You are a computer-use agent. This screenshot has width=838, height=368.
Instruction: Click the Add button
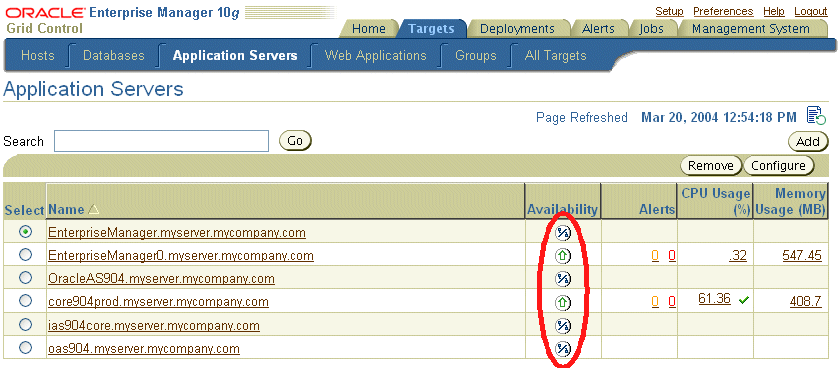point(808,142)
